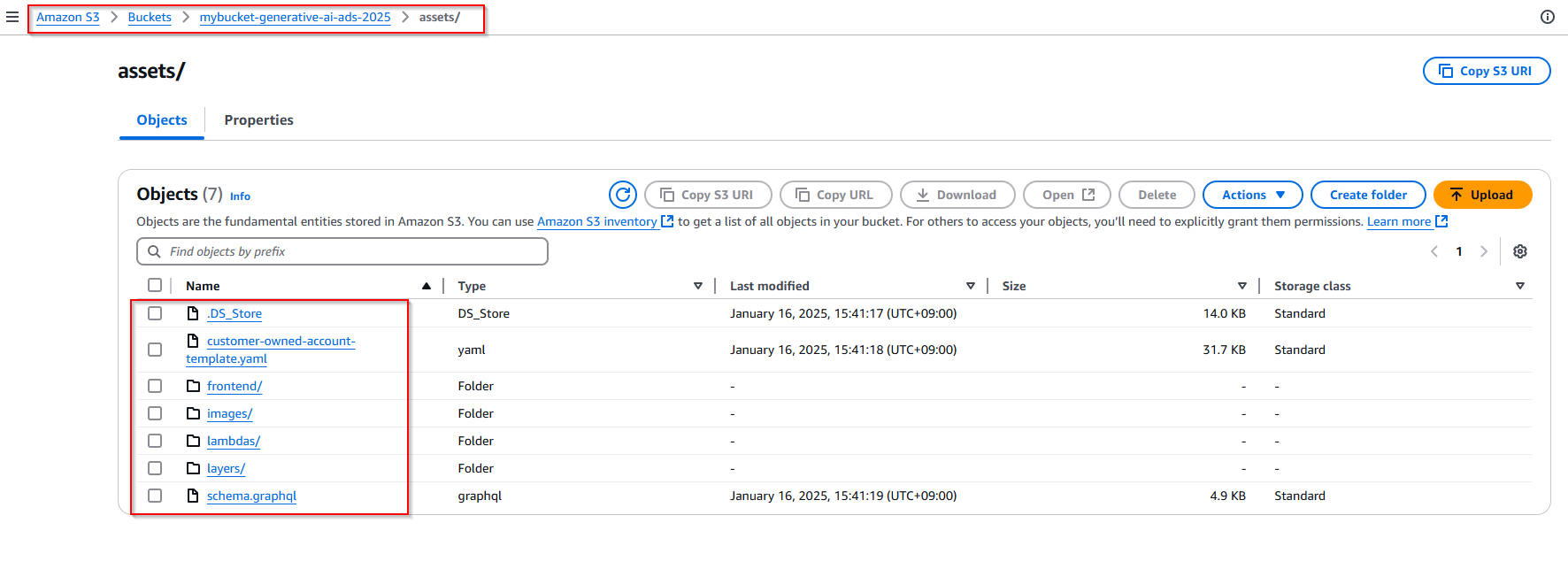Viewport: 1568px width, 577px height.
Task: Refresh the objects list
Action: coord(623,195)
